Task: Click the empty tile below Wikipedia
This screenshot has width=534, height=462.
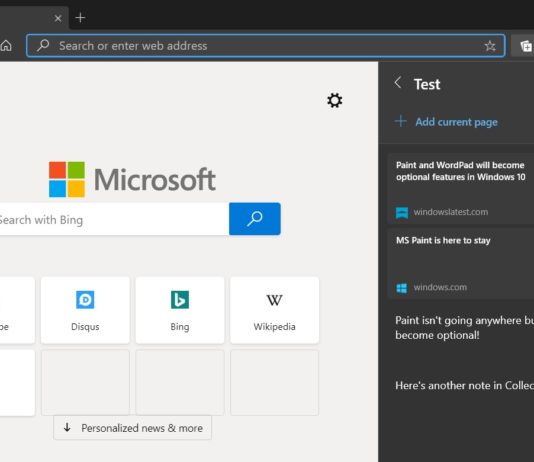Action: click(274, 382)
